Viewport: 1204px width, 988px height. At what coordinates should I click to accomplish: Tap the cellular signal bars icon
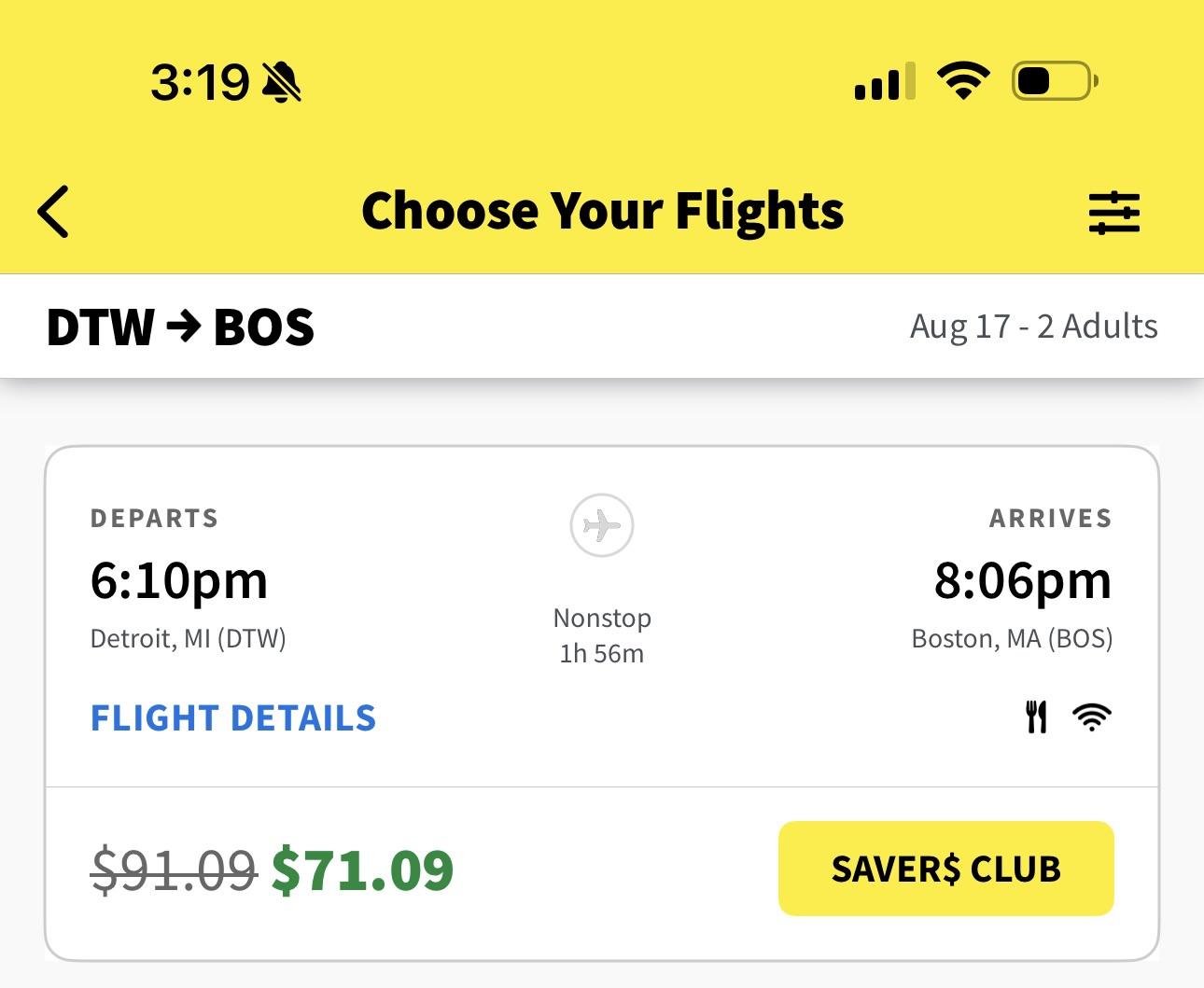(885, 81)
